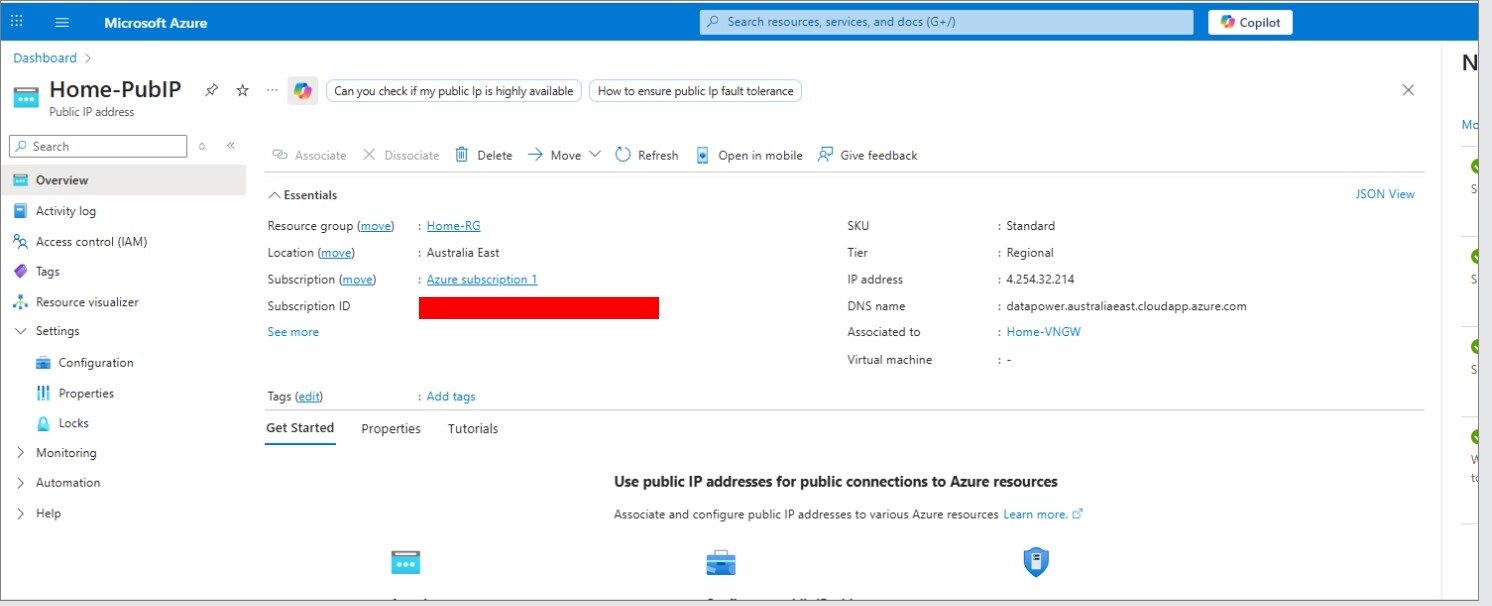Viewport: 1492px width, 606px height.
Task: Click the Copilot icon beside resource title
Action: 302,91
